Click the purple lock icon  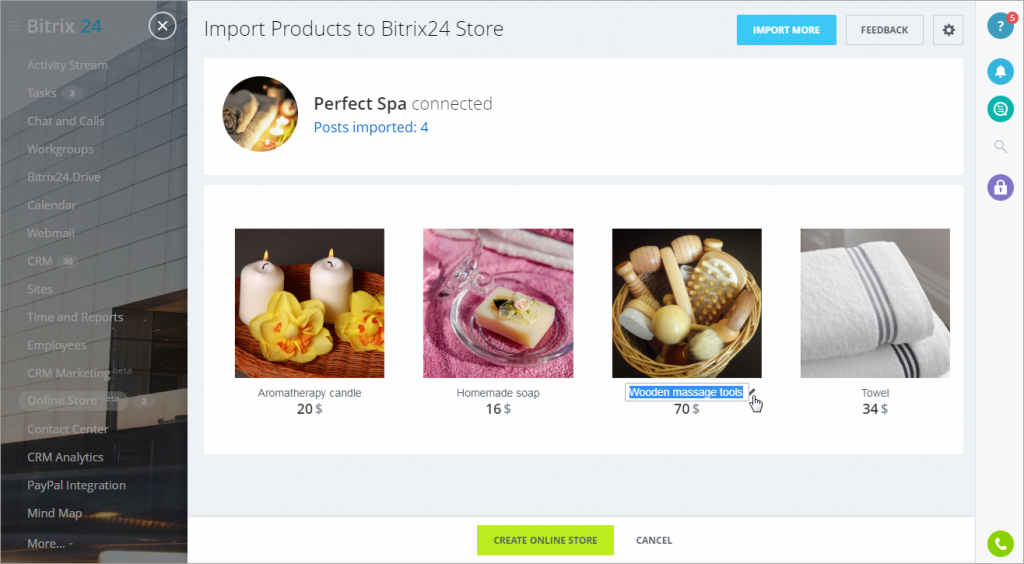coord(1000,187)
